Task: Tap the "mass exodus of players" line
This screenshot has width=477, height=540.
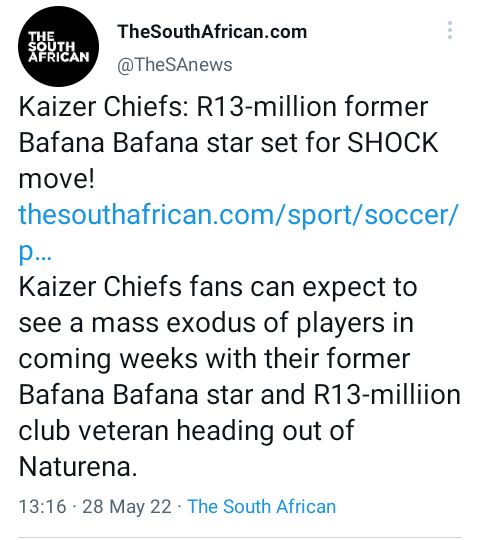Action: (x=236, y=323)
